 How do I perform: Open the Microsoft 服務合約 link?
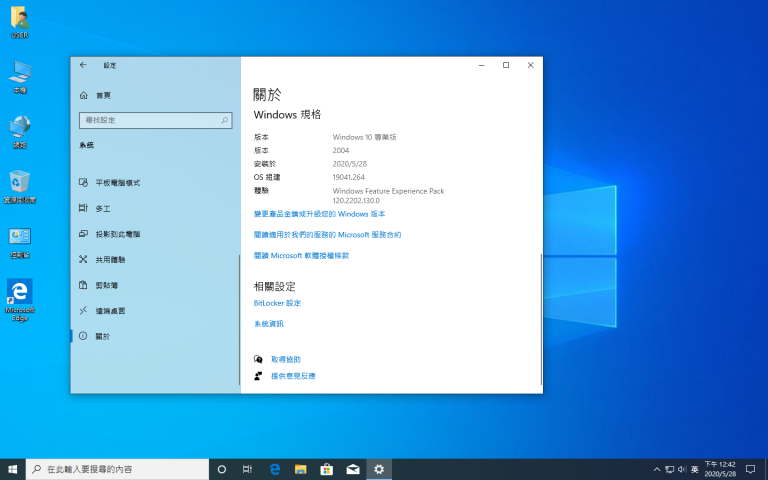coord(327,235)
